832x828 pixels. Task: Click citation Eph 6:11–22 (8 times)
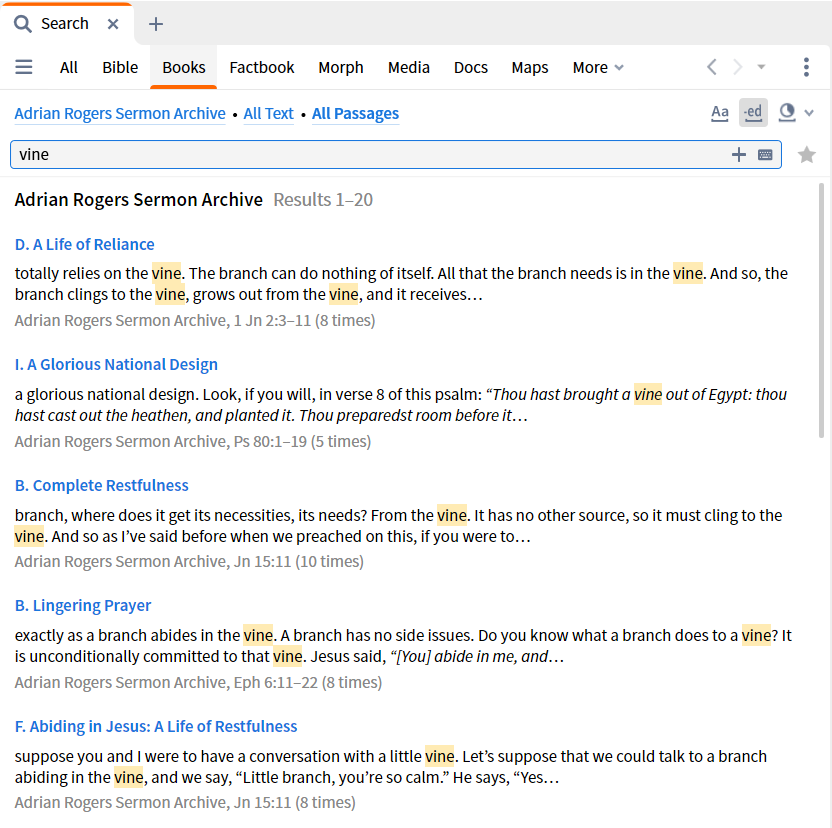point(198,683)
